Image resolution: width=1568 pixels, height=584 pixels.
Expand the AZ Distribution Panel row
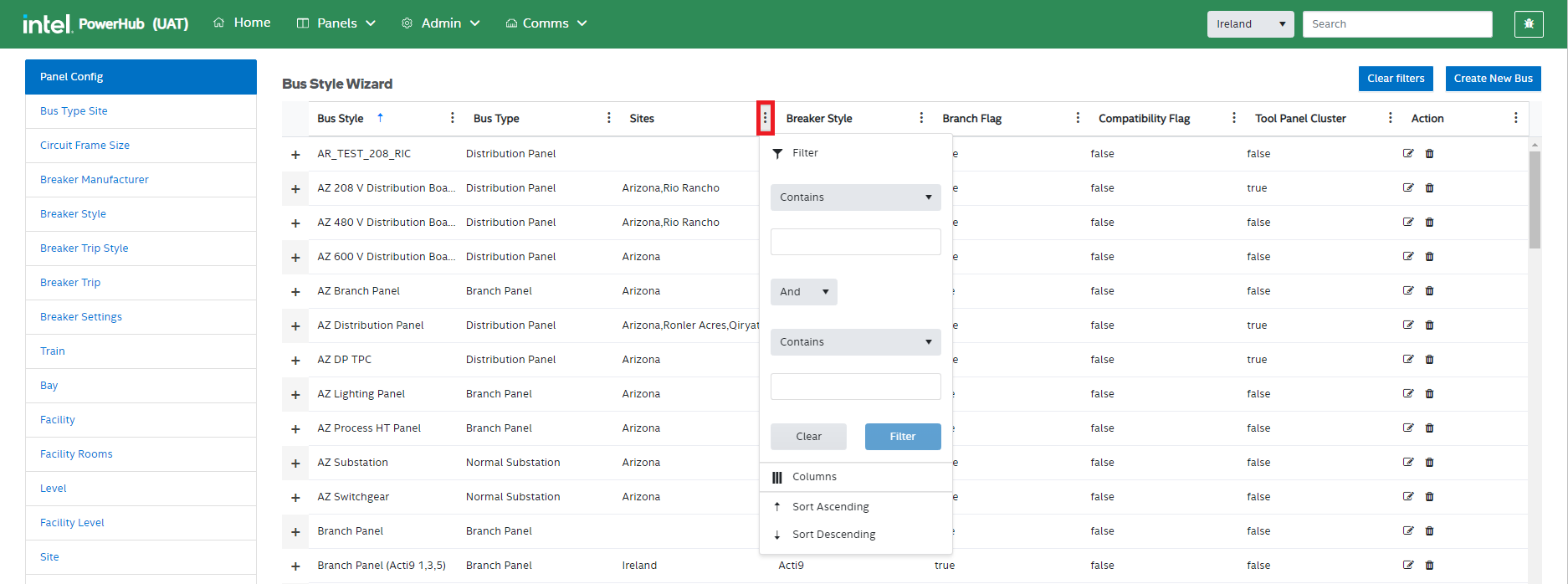click(295, 326)
